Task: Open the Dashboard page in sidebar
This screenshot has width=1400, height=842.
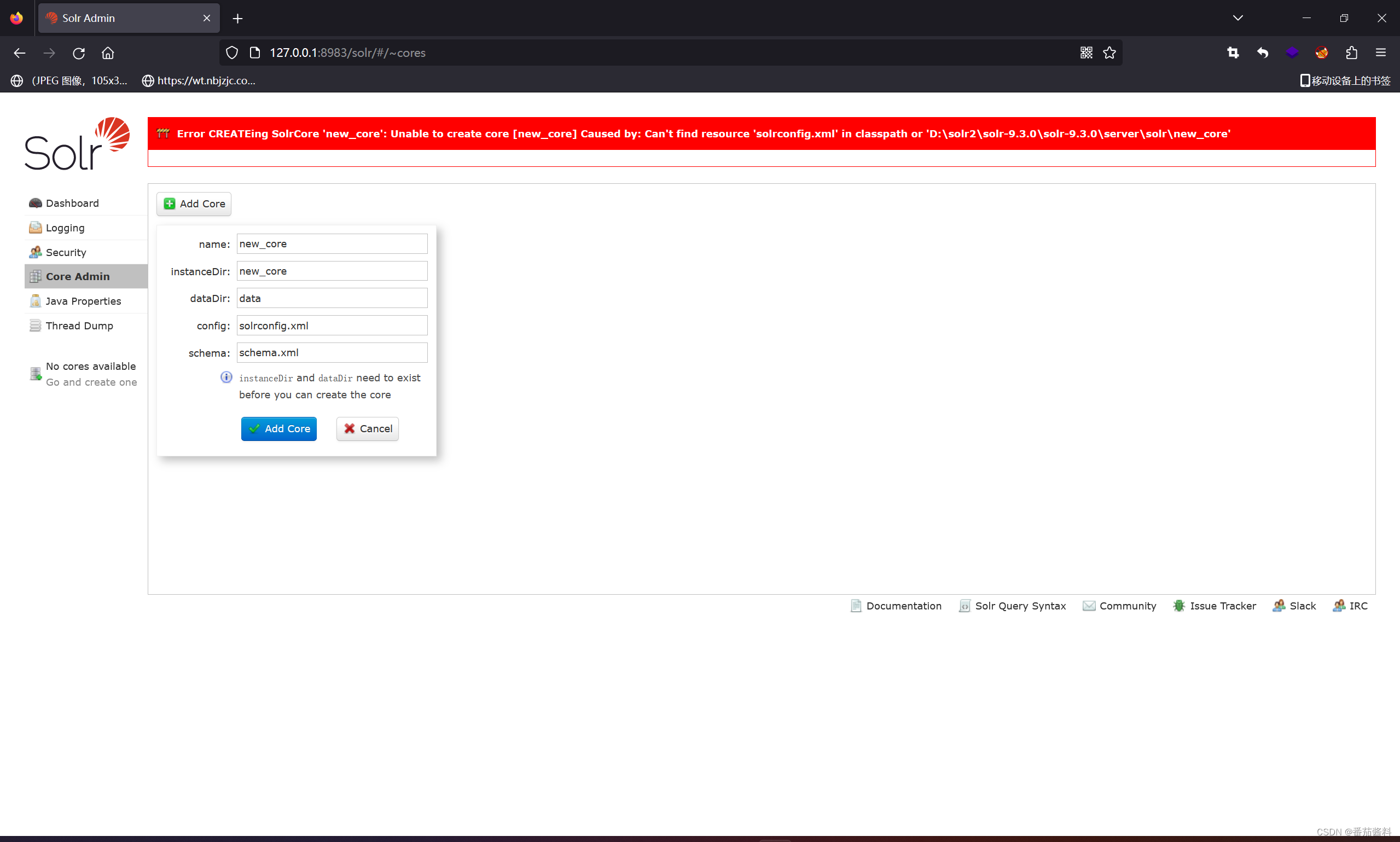Action: [x=72, y=203]
